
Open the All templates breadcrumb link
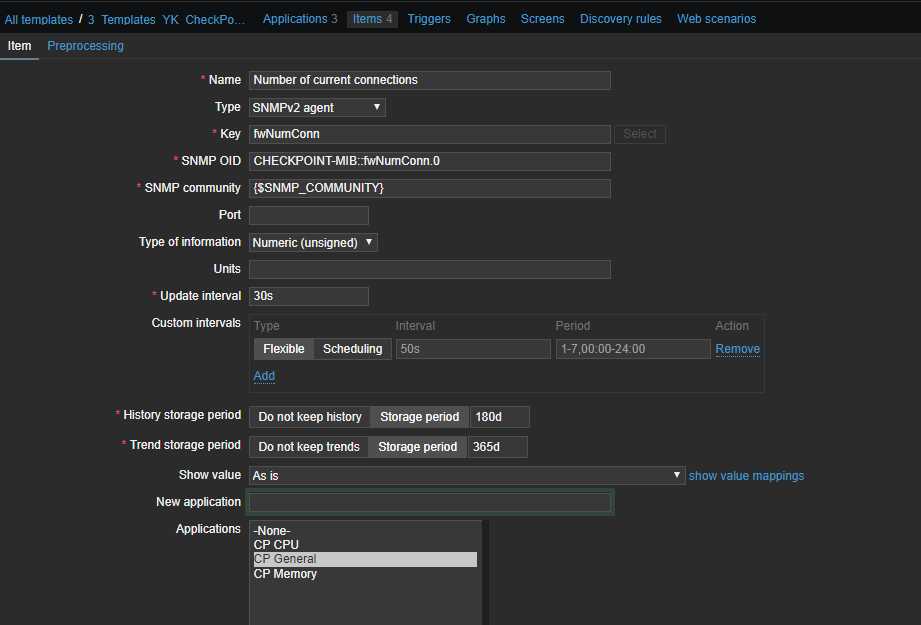click(x=39, y=19)
